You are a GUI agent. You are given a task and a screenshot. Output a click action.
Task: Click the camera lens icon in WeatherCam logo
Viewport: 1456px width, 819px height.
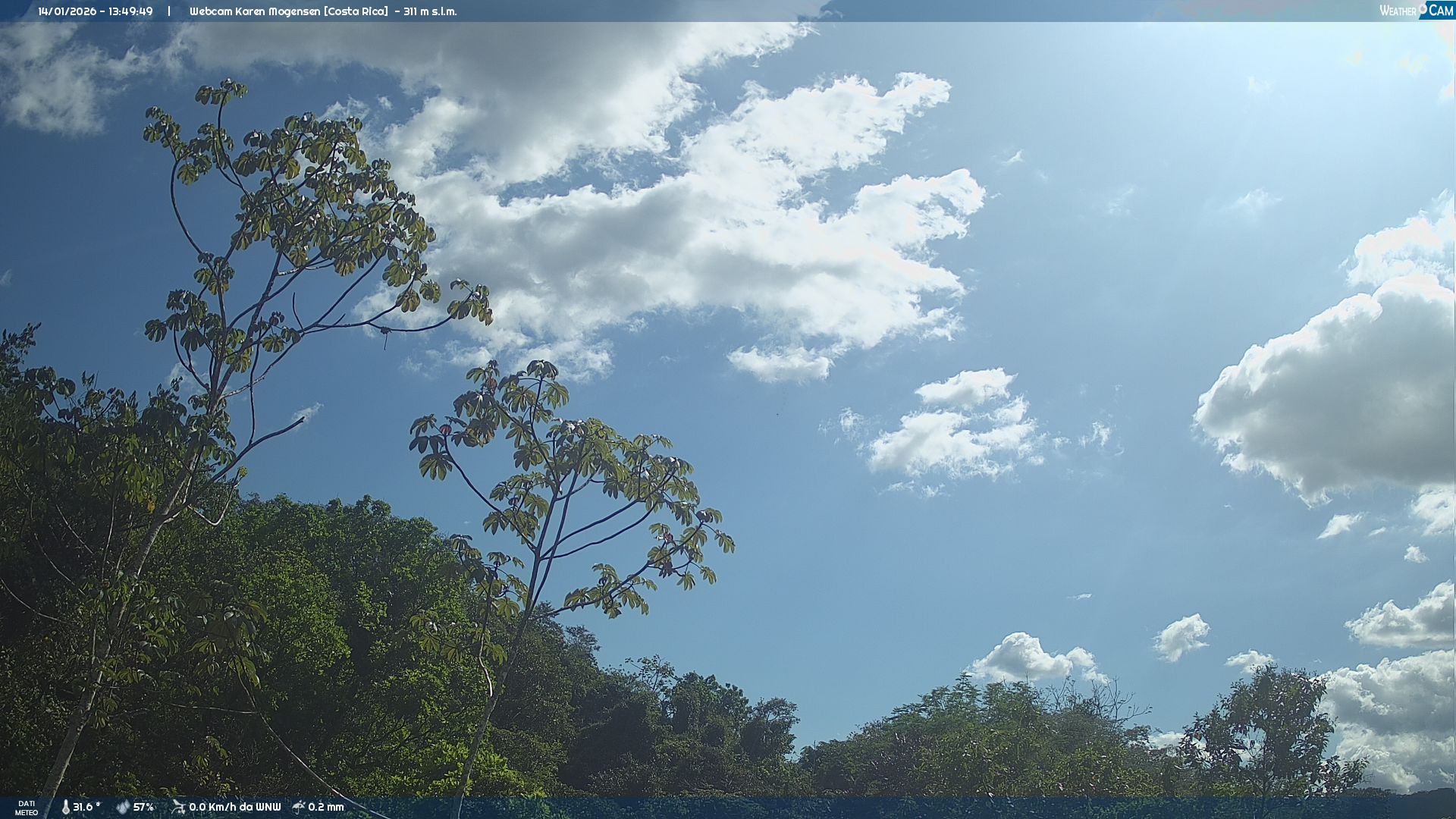[1423, 8]
